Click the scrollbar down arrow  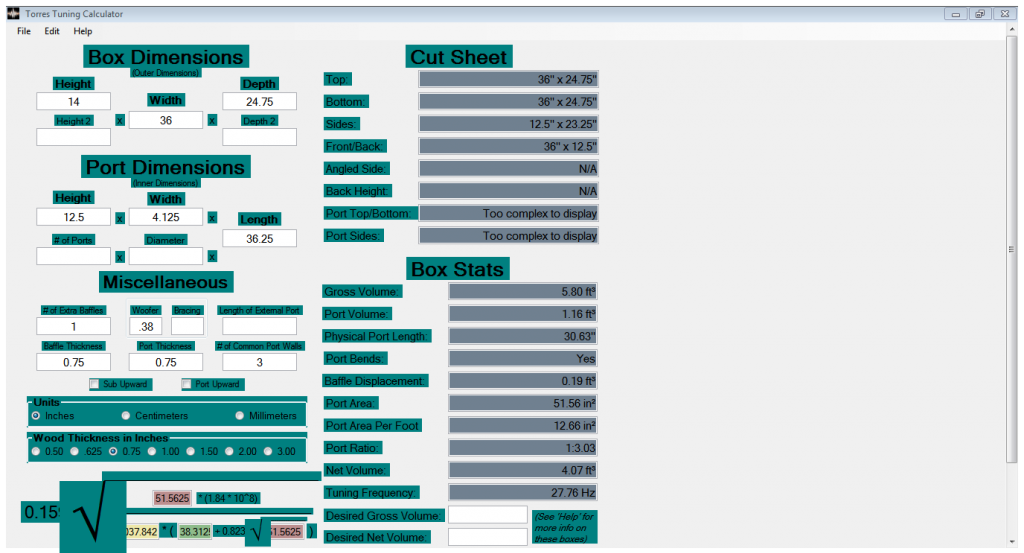point(1012,541)
